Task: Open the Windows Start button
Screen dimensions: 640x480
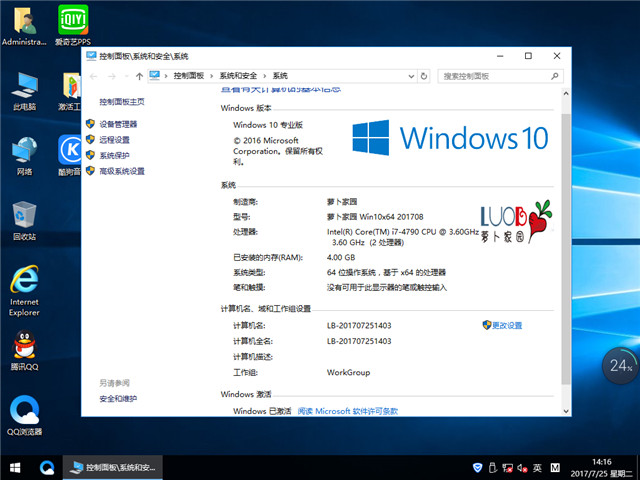Action: point(15,468)
